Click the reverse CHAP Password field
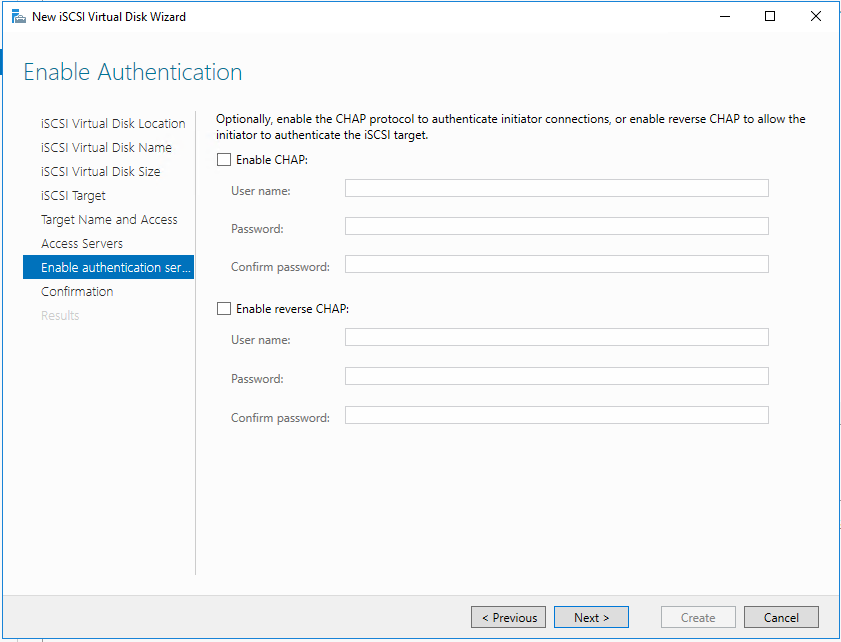The height and width of the screenshot is (642, 841). tap(557, 376)
